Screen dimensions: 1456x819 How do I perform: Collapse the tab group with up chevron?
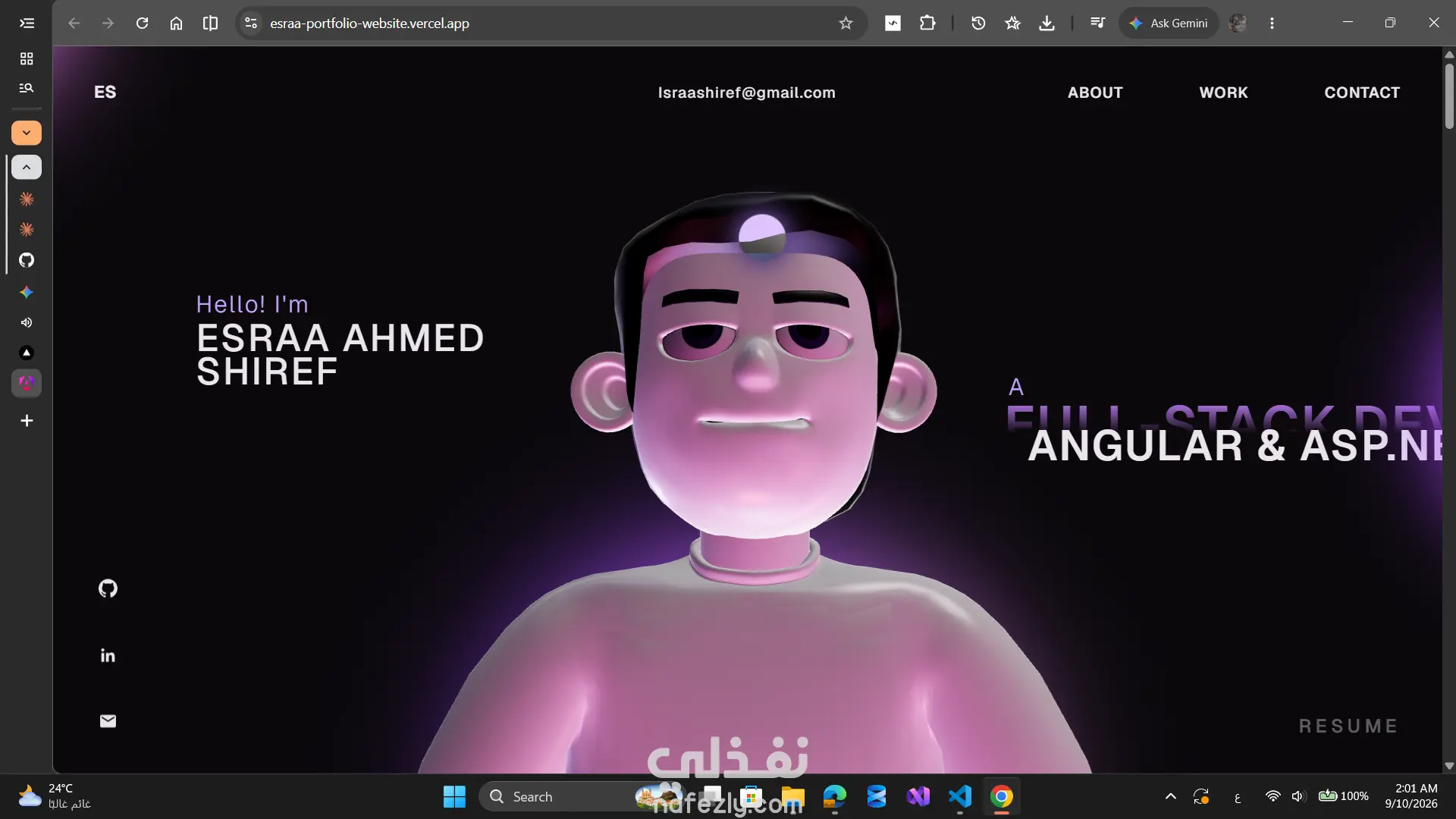click(x=27, y=168)
